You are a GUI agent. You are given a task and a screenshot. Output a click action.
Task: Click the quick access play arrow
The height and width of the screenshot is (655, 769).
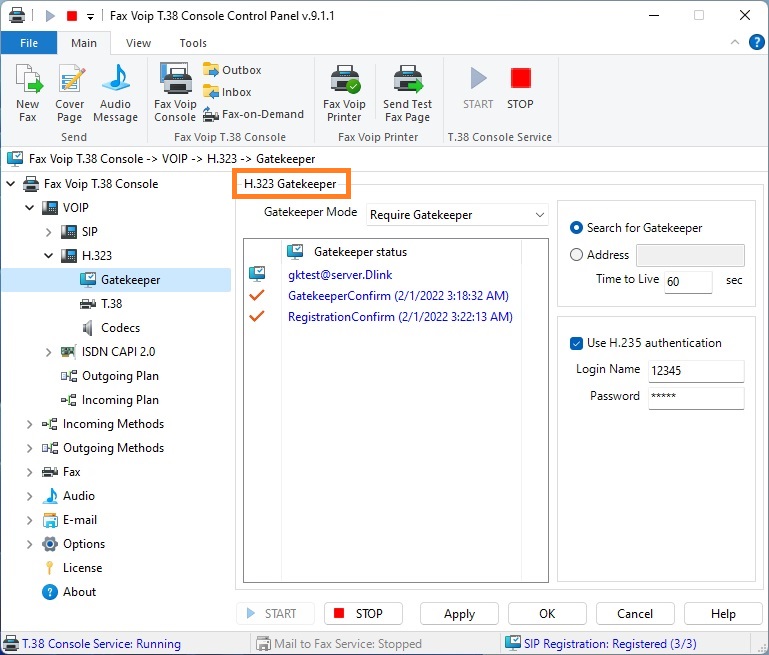[50, 16]
